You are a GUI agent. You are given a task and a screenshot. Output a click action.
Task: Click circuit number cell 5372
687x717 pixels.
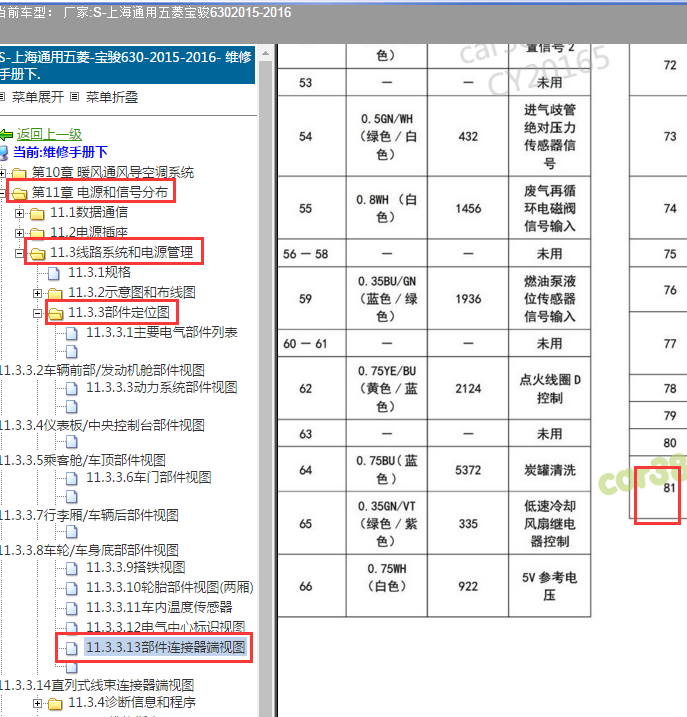(x=468, y=470)
